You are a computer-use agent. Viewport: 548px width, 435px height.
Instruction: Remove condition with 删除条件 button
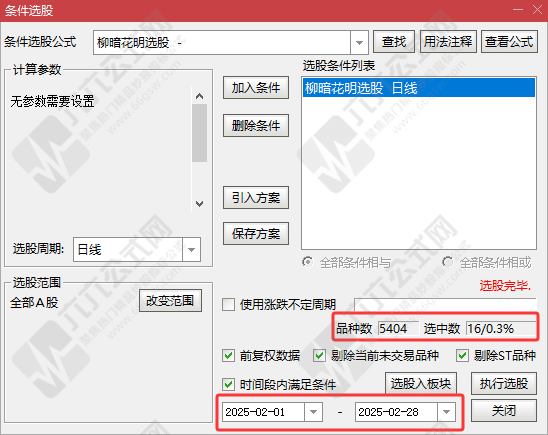[256, 125]
